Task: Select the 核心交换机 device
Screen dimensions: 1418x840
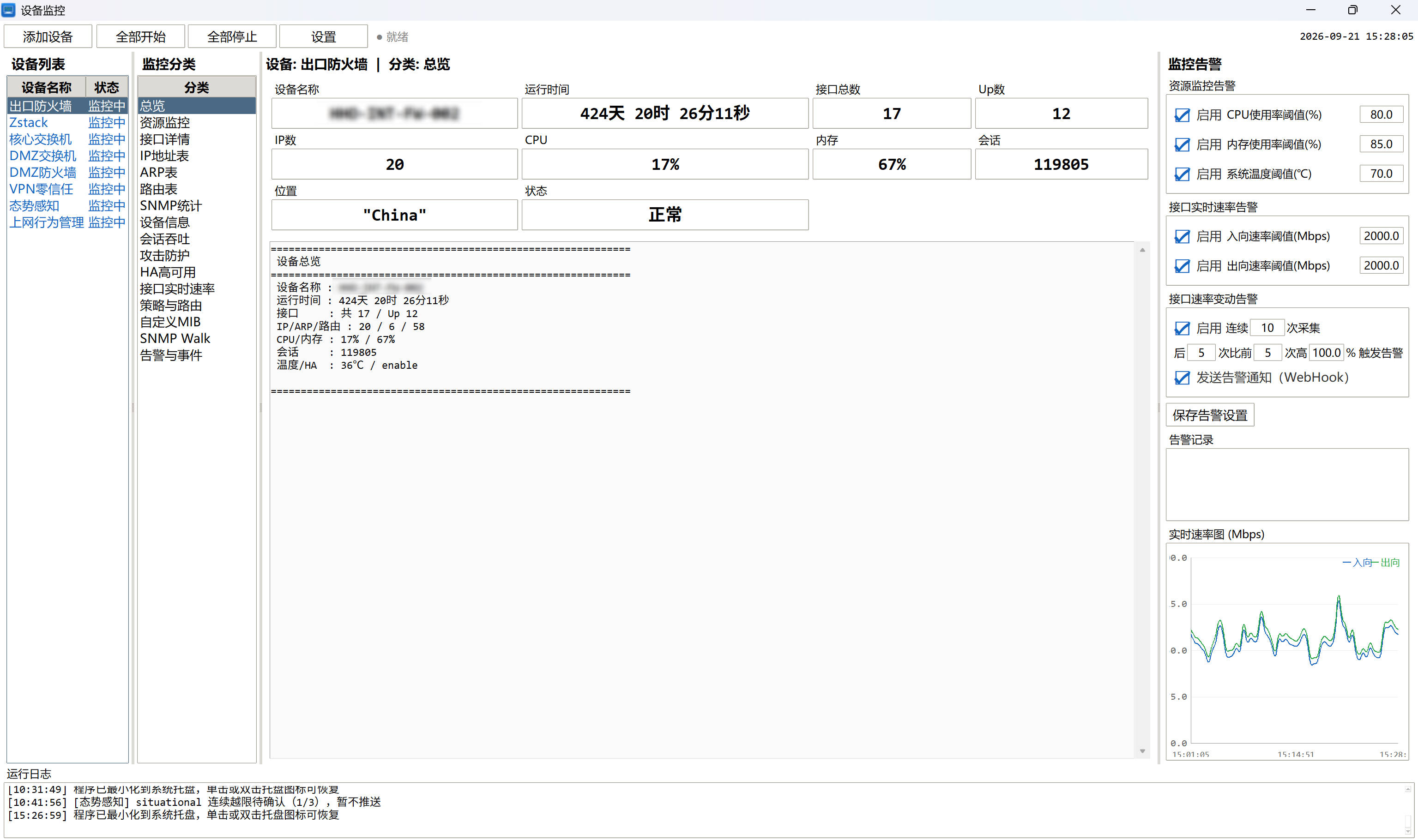Action: (67, 139)
